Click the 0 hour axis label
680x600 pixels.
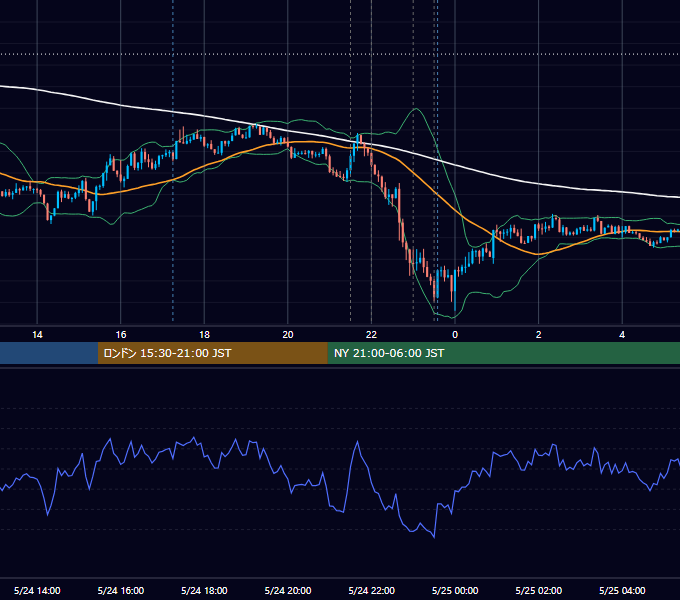pos(455,335)
